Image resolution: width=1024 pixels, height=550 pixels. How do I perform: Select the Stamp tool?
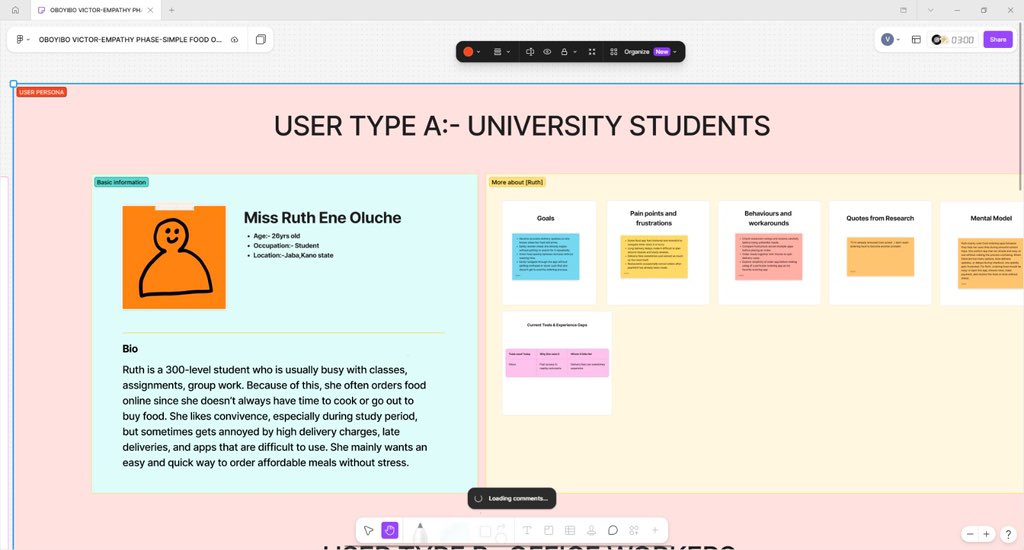(x=591, y=530)
